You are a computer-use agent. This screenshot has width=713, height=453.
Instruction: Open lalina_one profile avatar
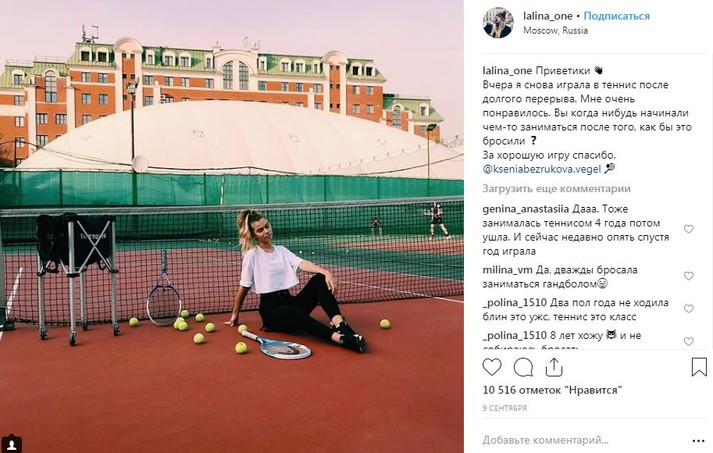click(498, 22)
